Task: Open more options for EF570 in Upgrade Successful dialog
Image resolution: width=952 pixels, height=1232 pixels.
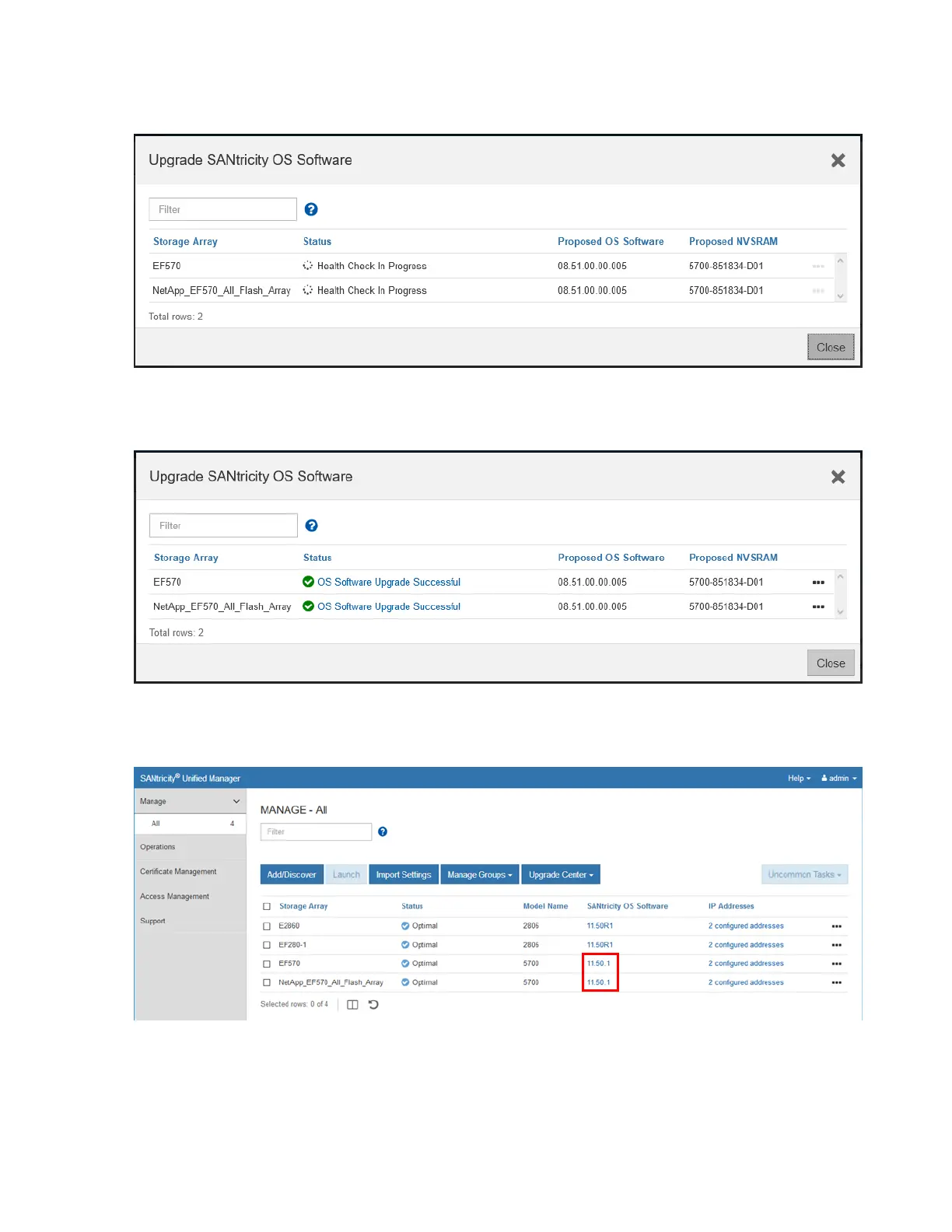Action: tap(818, 583)
